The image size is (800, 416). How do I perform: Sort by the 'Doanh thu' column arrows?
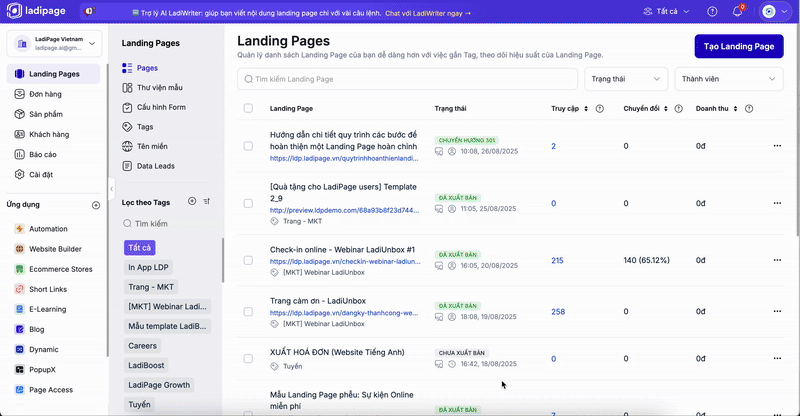(x=735, y=109)
